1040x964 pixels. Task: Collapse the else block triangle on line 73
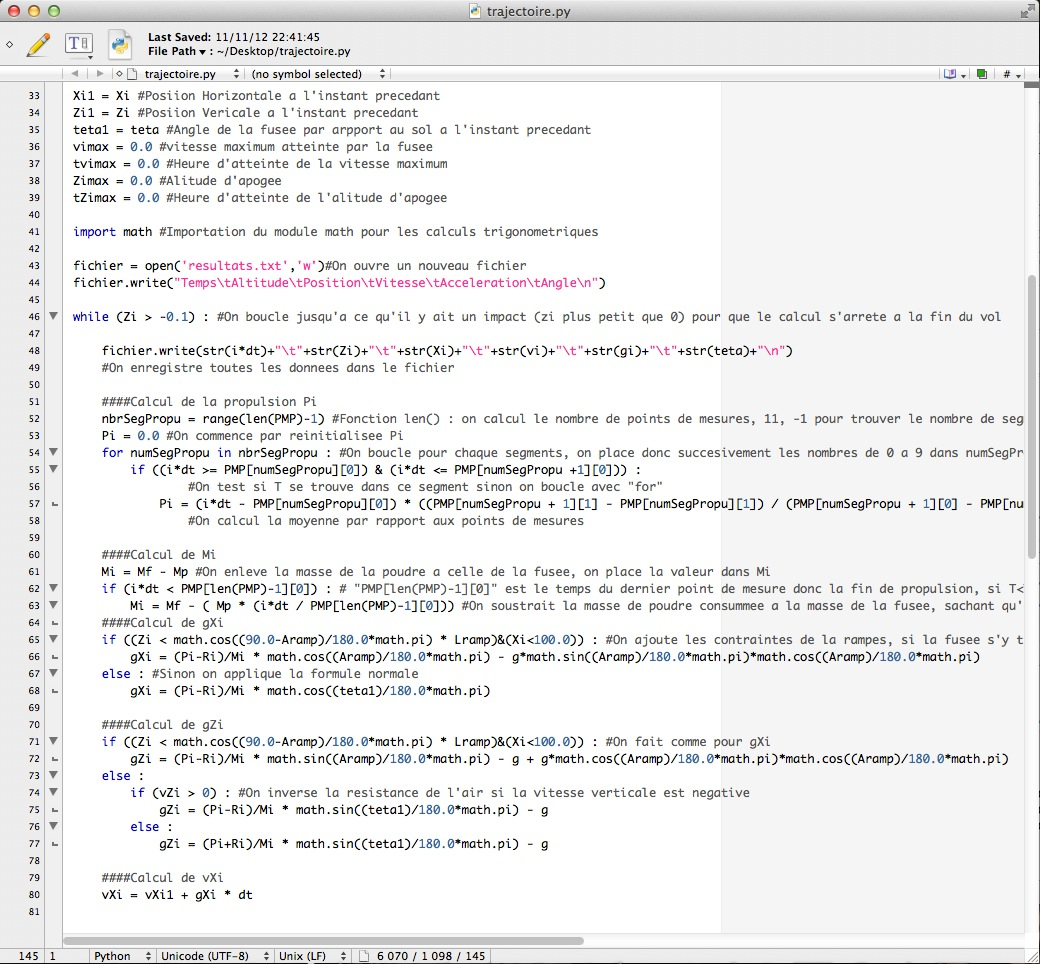54,775
